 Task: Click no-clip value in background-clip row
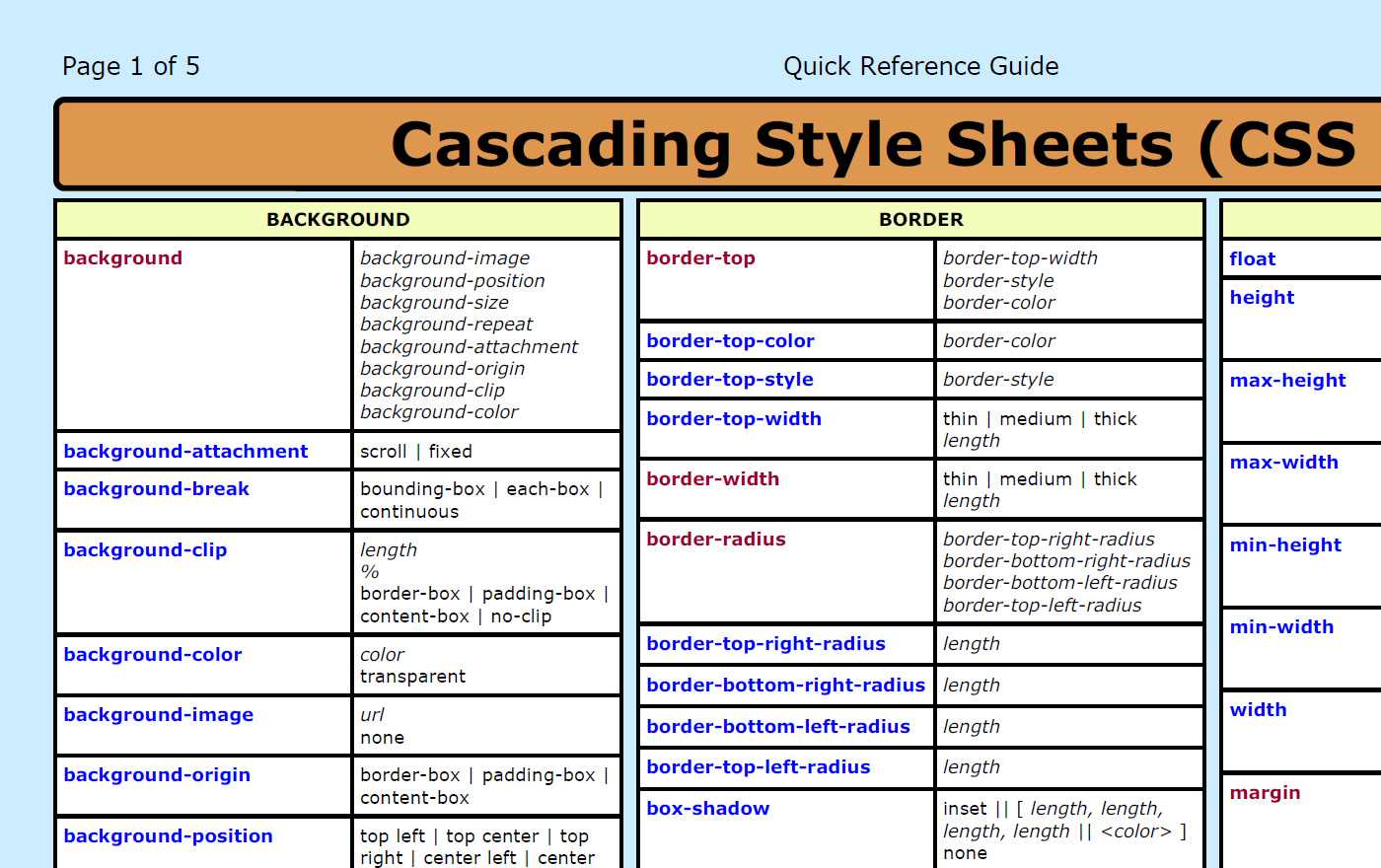point(521,616)
